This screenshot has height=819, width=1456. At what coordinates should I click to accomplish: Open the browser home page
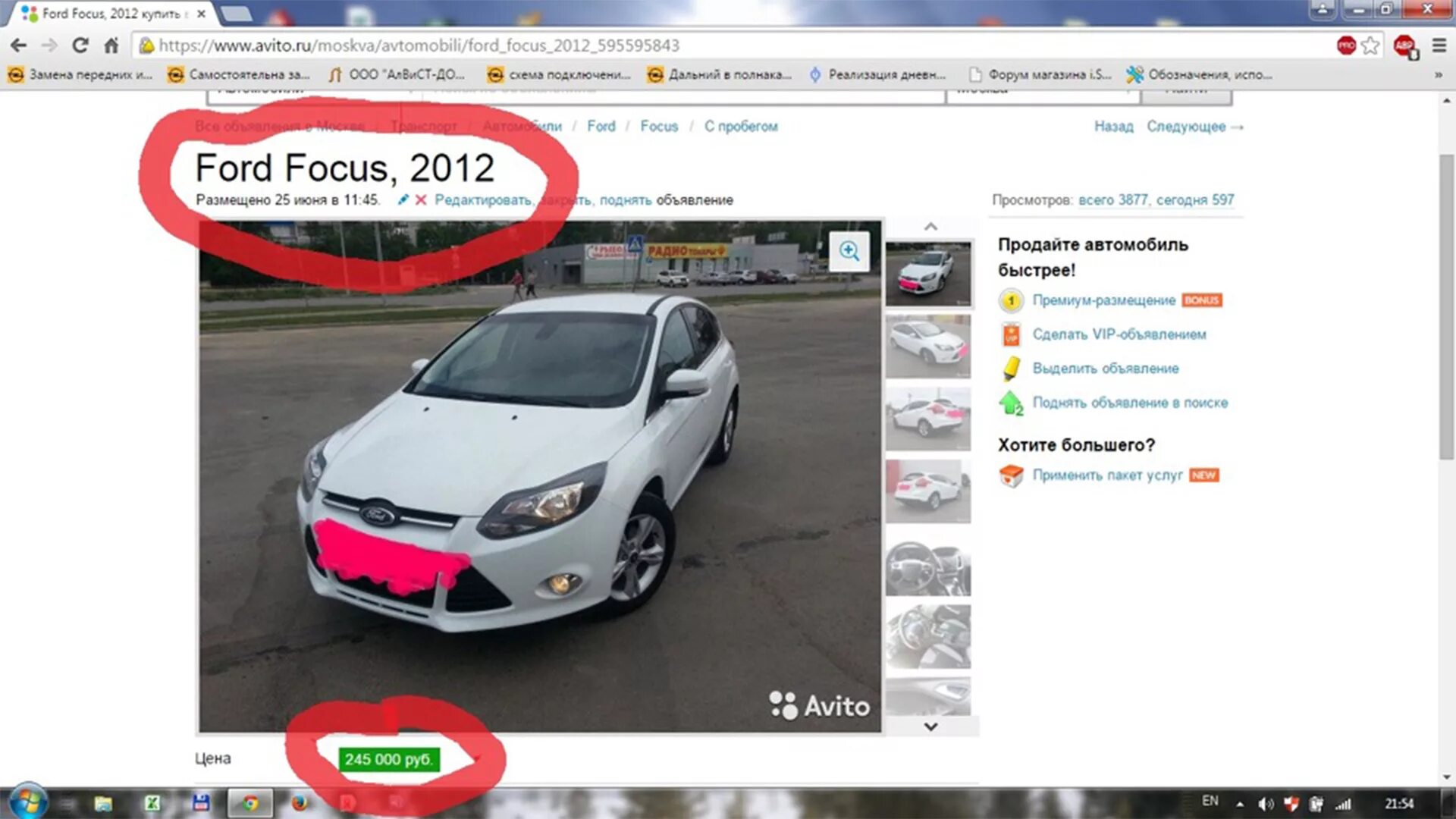click(111, 45)
